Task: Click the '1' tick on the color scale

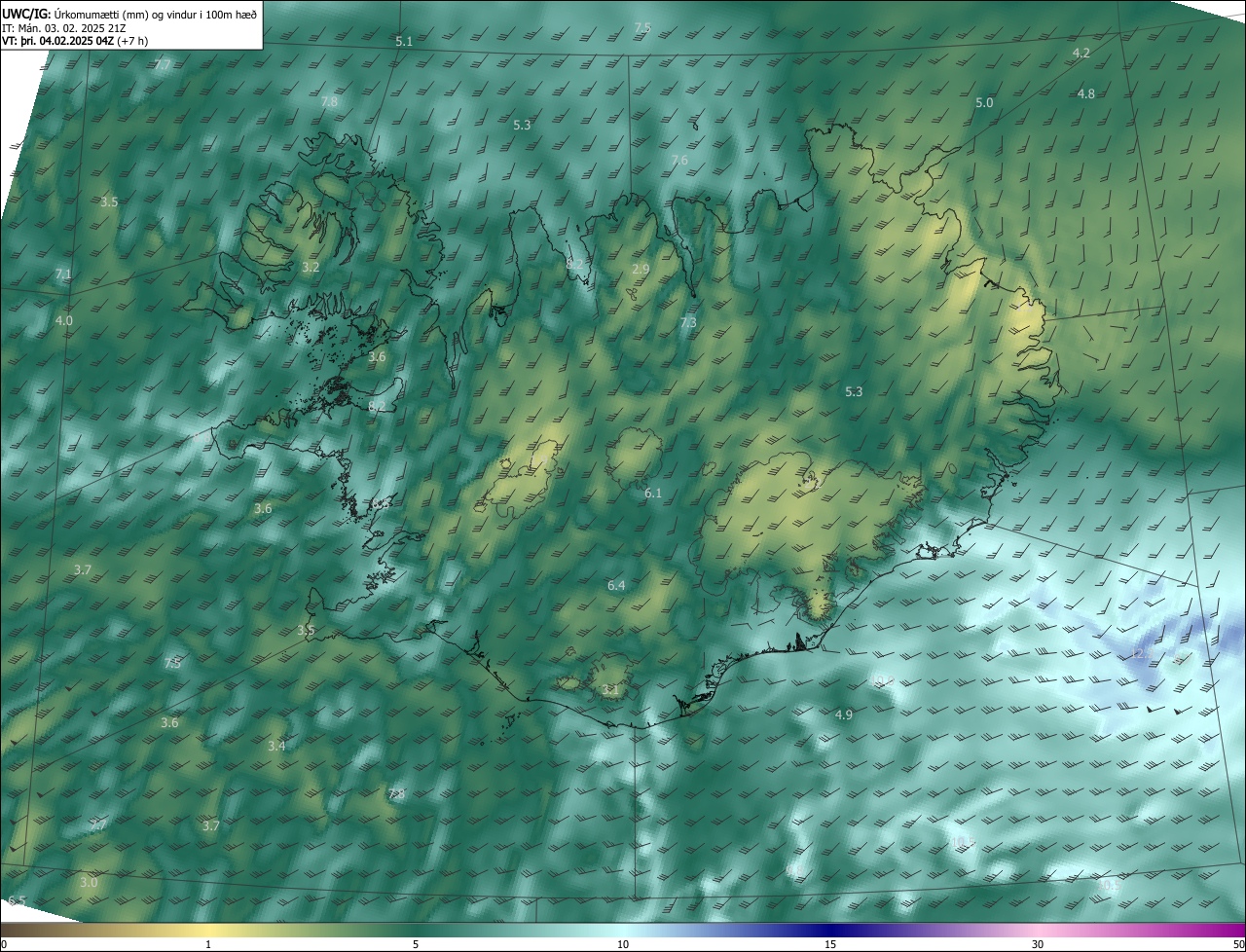Action: click(x=208, y=944)
